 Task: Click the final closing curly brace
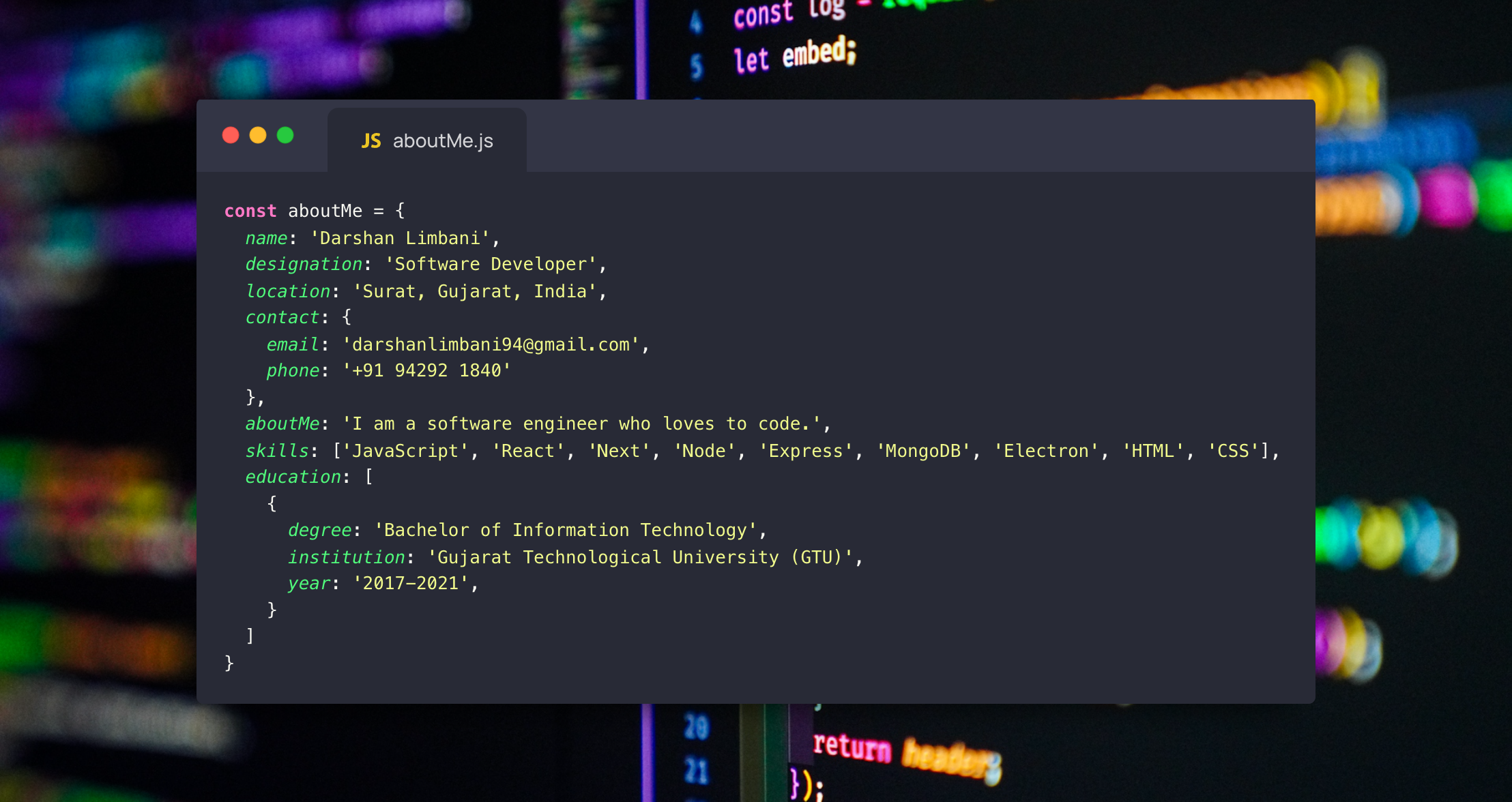pyautogui.click(x=229, y=663)
